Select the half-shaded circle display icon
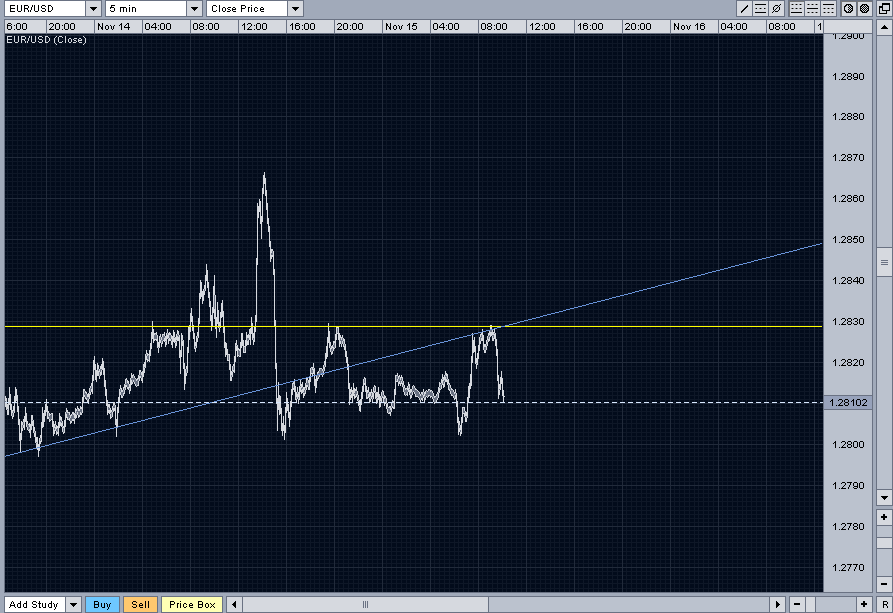The height and width of the screenshot is (613, 893). [849, 8]
